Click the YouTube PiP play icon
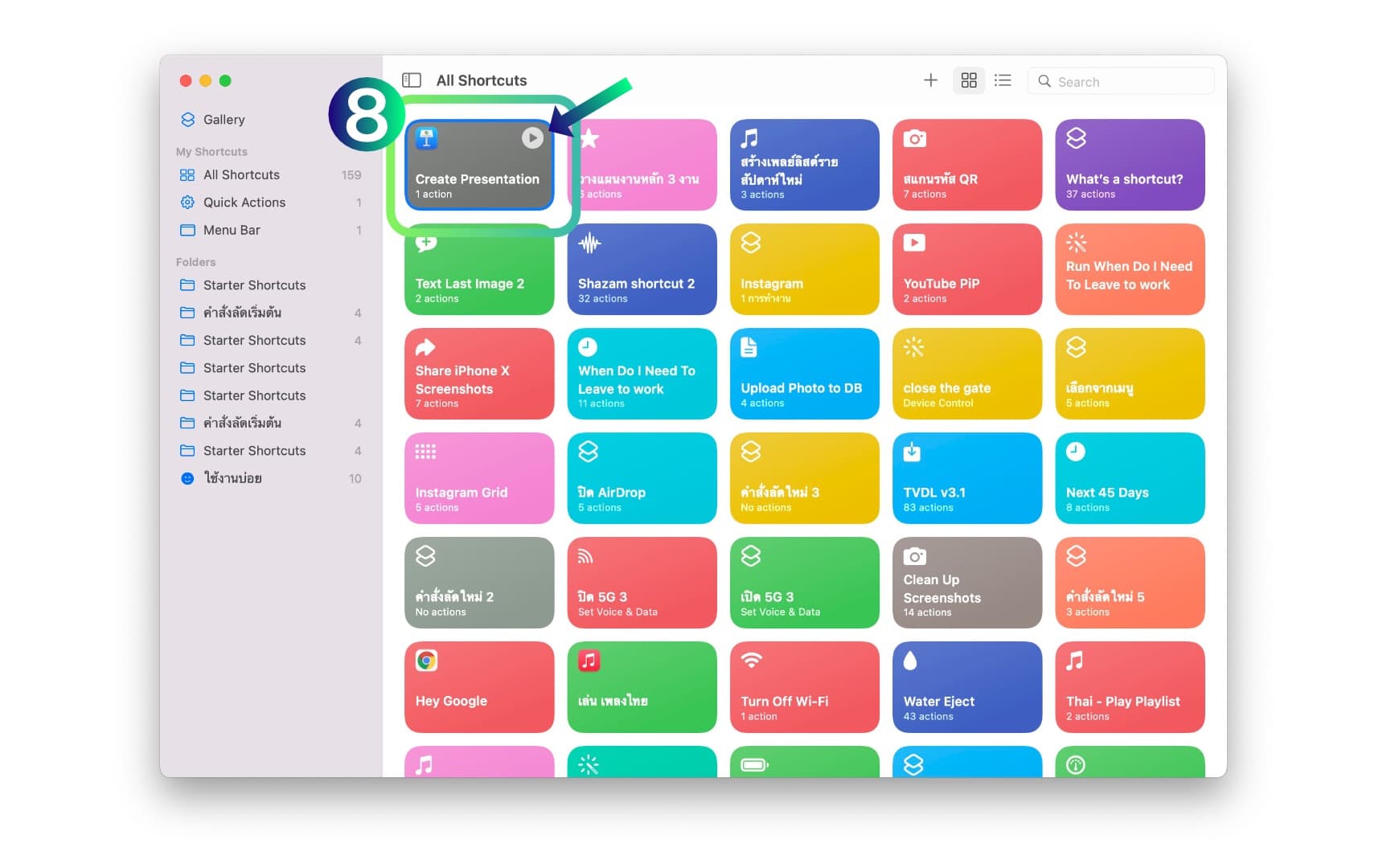The height and width of the screenshot is (868, 1387). click(914, 243)
